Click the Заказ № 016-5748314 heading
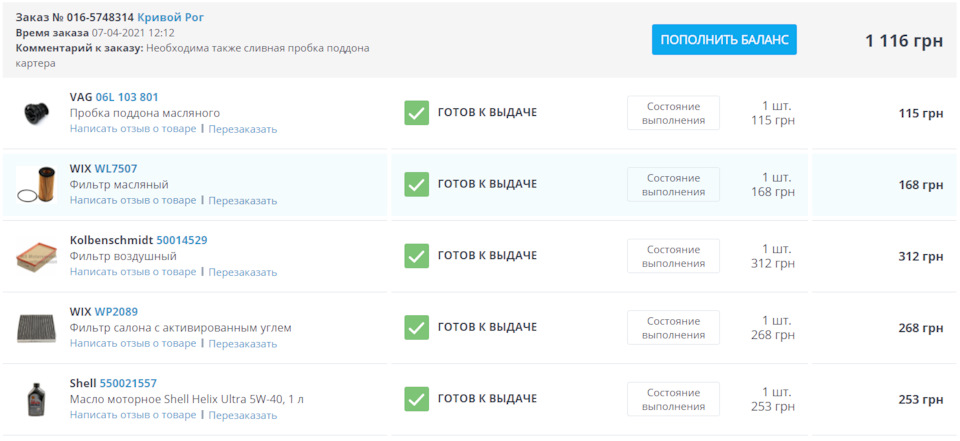This screenshot has width=960, height=441. click(75, 17)
